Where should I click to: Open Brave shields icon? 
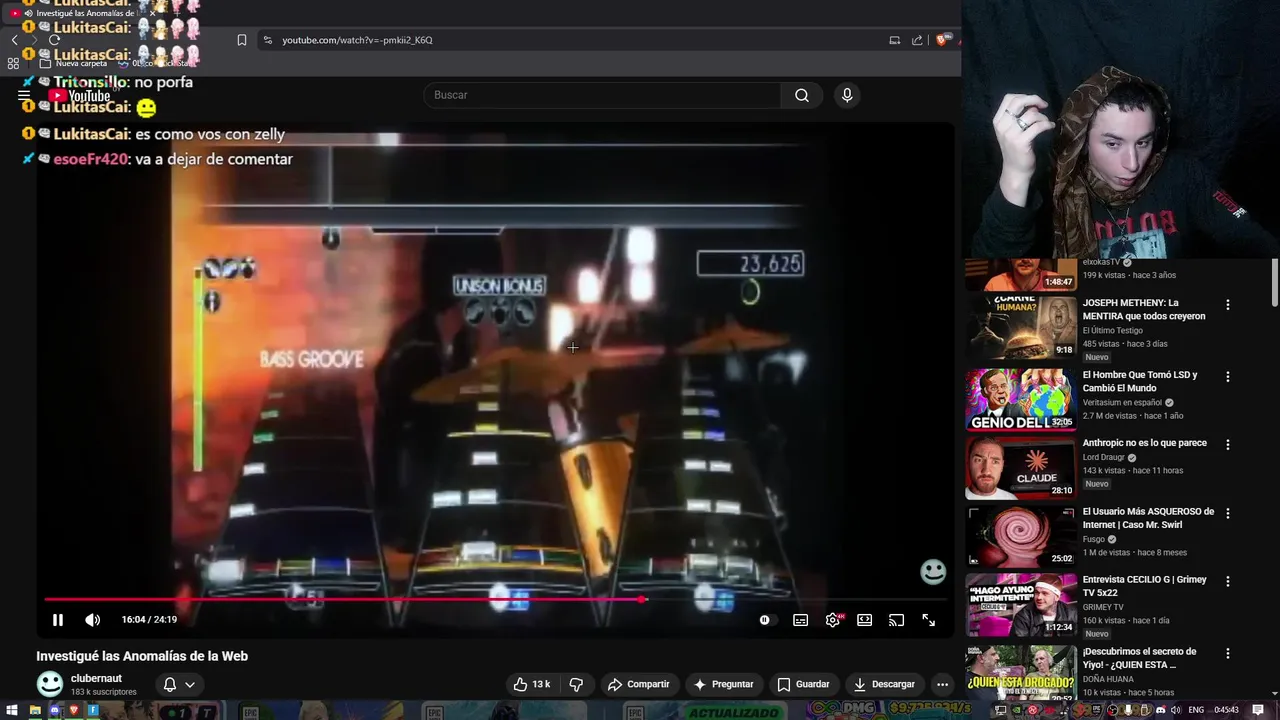[x=942, y=40]
